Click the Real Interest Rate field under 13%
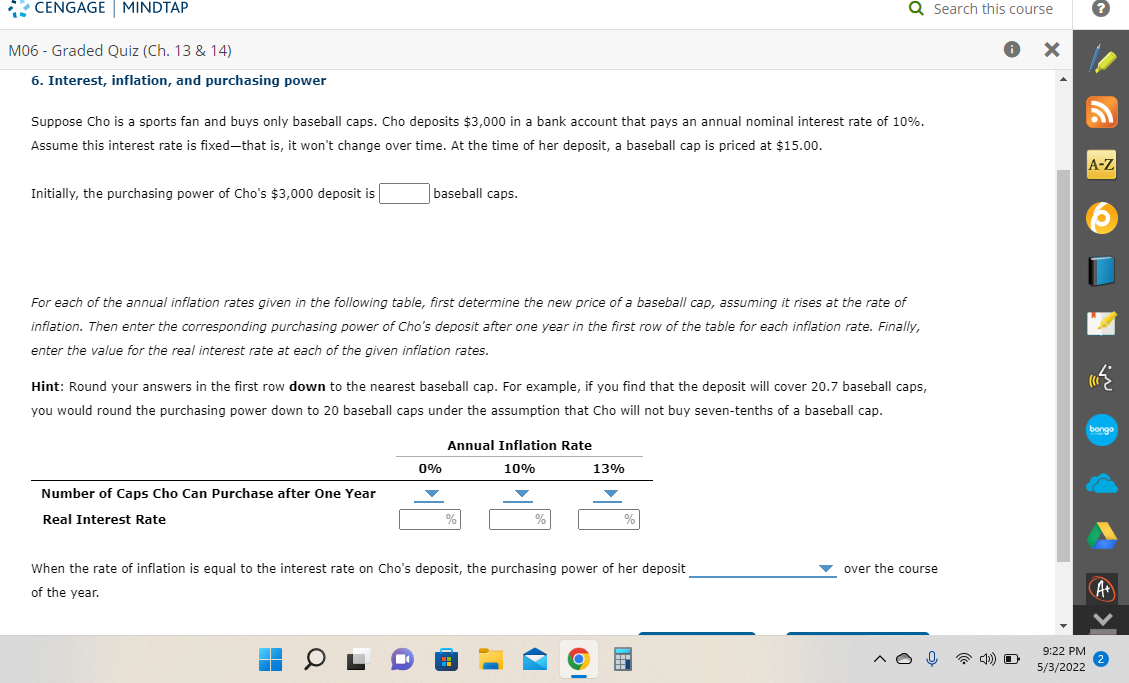1129x683 pixels. click(x=609, y=518)
